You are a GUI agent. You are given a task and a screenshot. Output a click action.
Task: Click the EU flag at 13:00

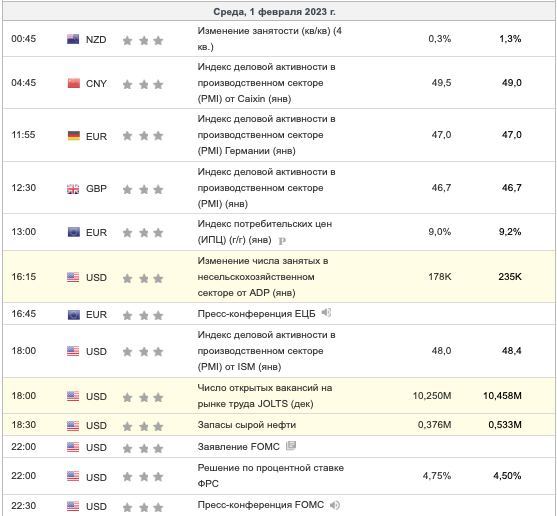pyautogui.click(x=74, y=232)
